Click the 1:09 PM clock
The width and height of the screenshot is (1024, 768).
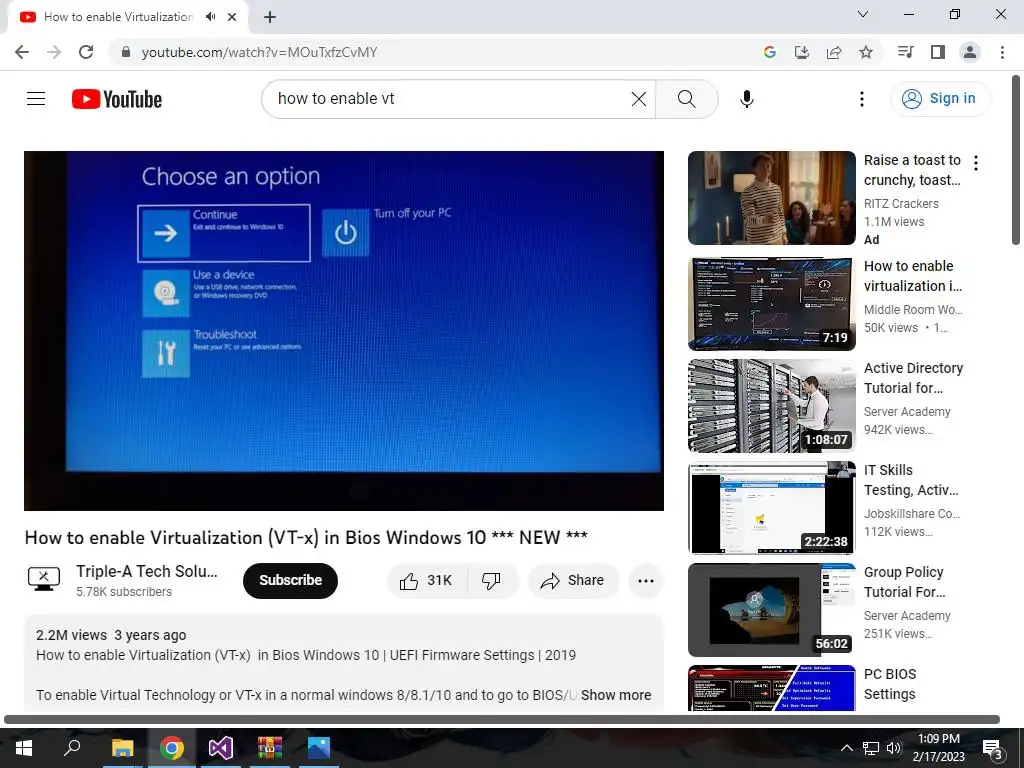click(x=938, y=739)
